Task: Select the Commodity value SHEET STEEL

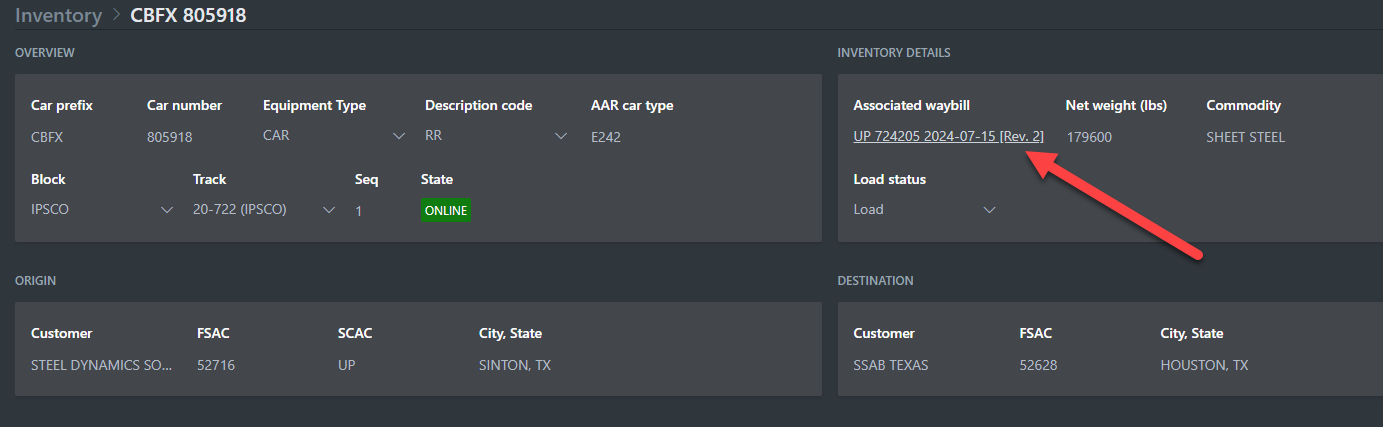Action: pyautogui.click(x=1245, y=136)
